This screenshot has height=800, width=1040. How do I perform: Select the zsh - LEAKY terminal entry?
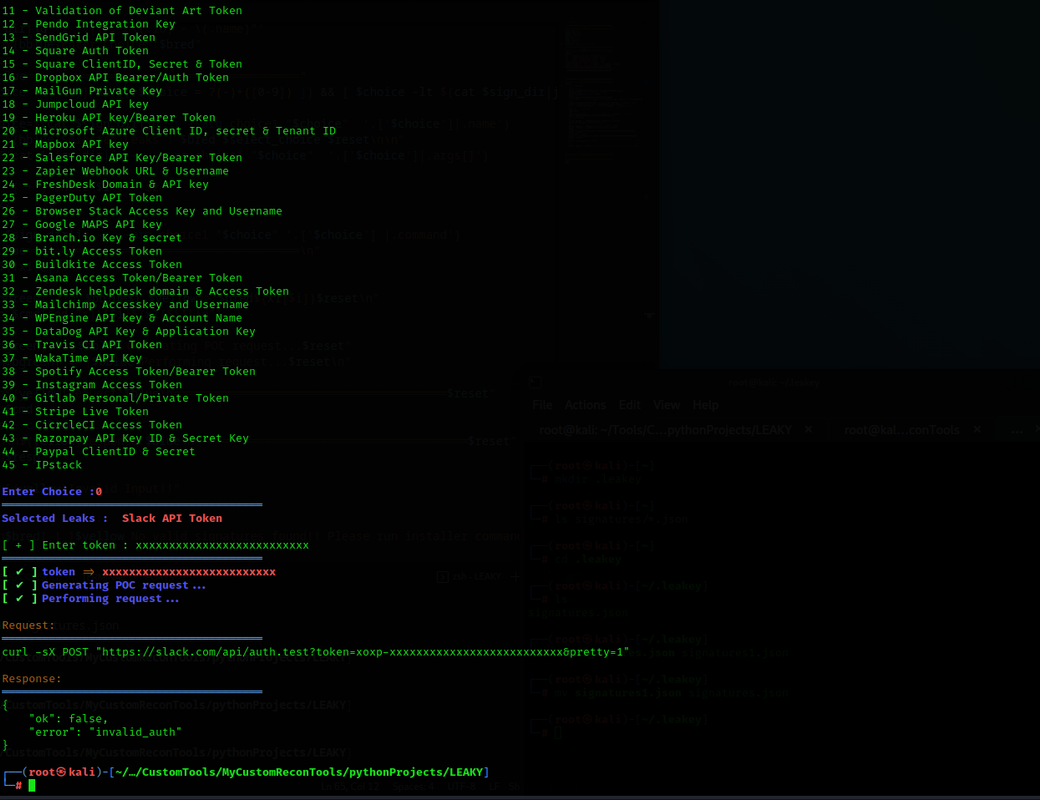(x=470, y=576)
